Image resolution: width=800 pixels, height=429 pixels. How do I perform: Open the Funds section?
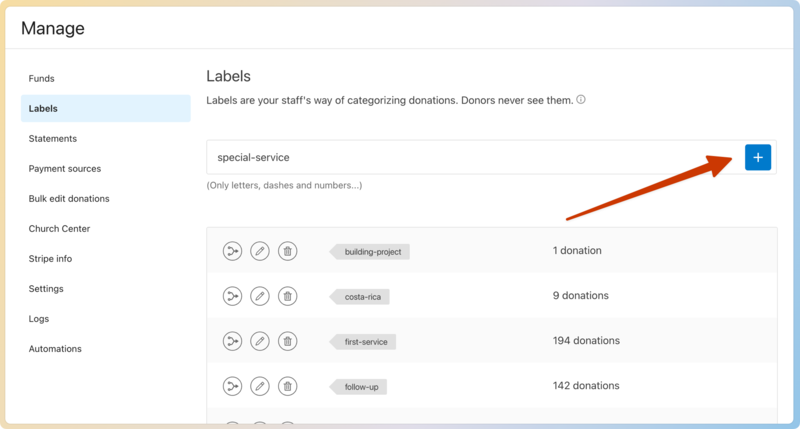pos(42,78)
